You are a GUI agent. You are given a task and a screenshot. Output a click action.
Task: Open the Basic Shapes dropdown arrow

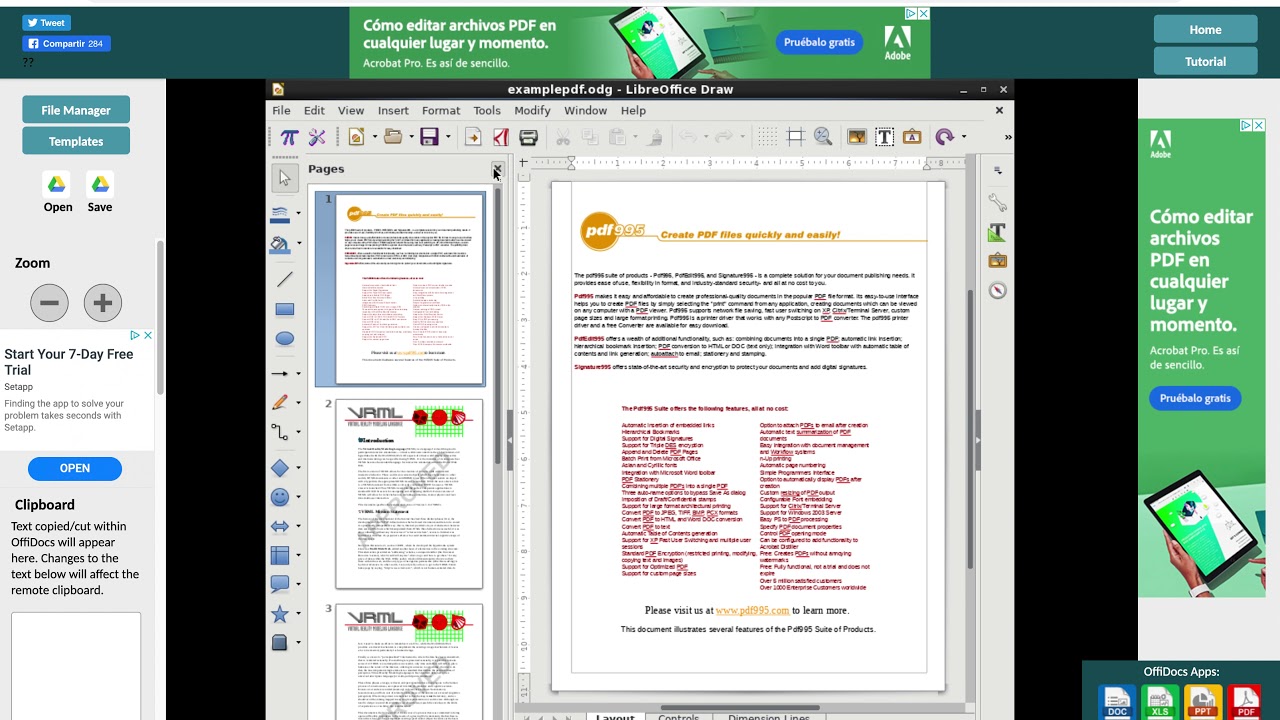[298, 468]
